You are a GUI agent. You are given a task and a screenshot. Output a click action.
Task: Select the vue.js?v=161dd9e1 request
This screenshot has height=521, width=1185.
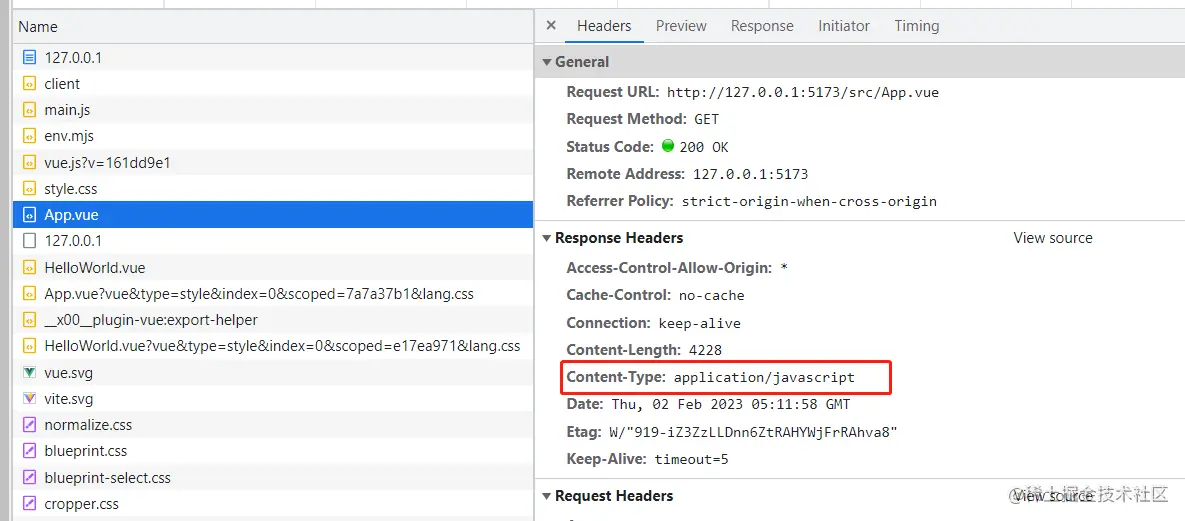pyautogui.click(x=273, y=163)
